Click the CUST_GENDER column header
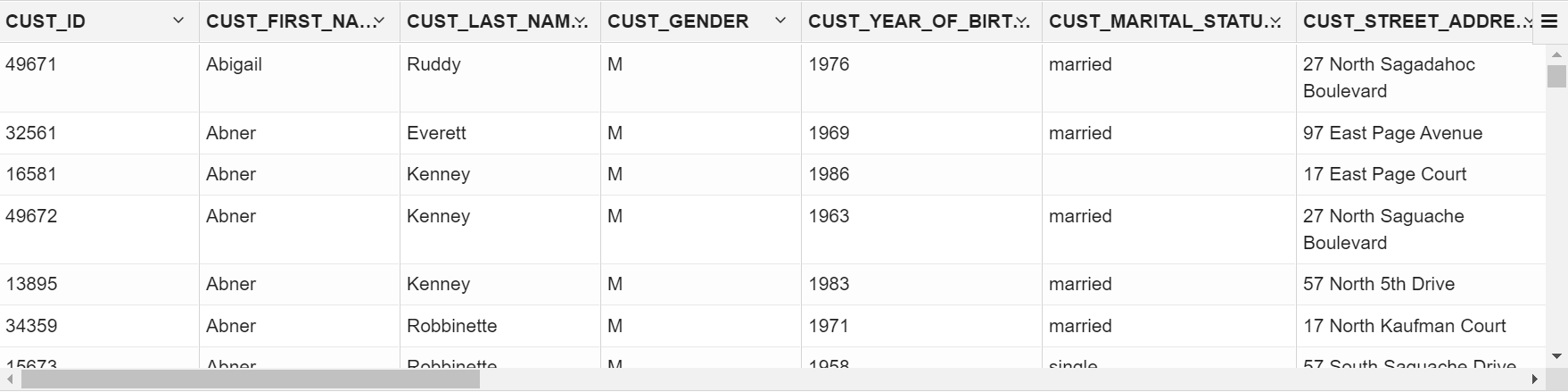 [678, 21]
